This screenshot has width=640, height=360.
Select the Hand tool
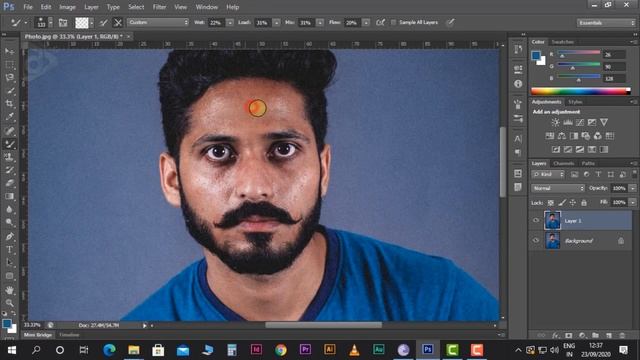pos(9,290)
